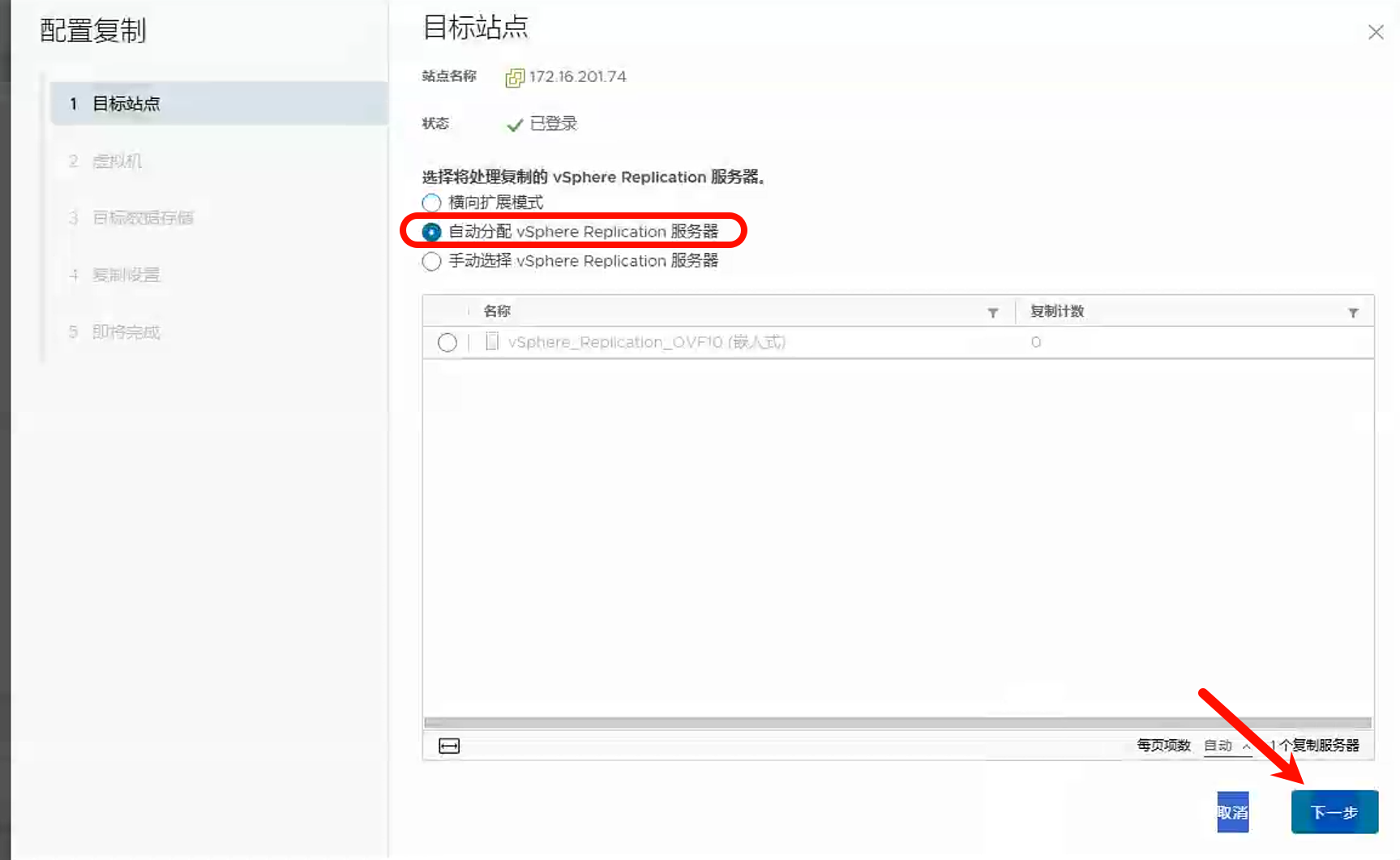
Task: Select 自动分配 vSphere Replication 服务器 option
Action: [x=432, y=232]
